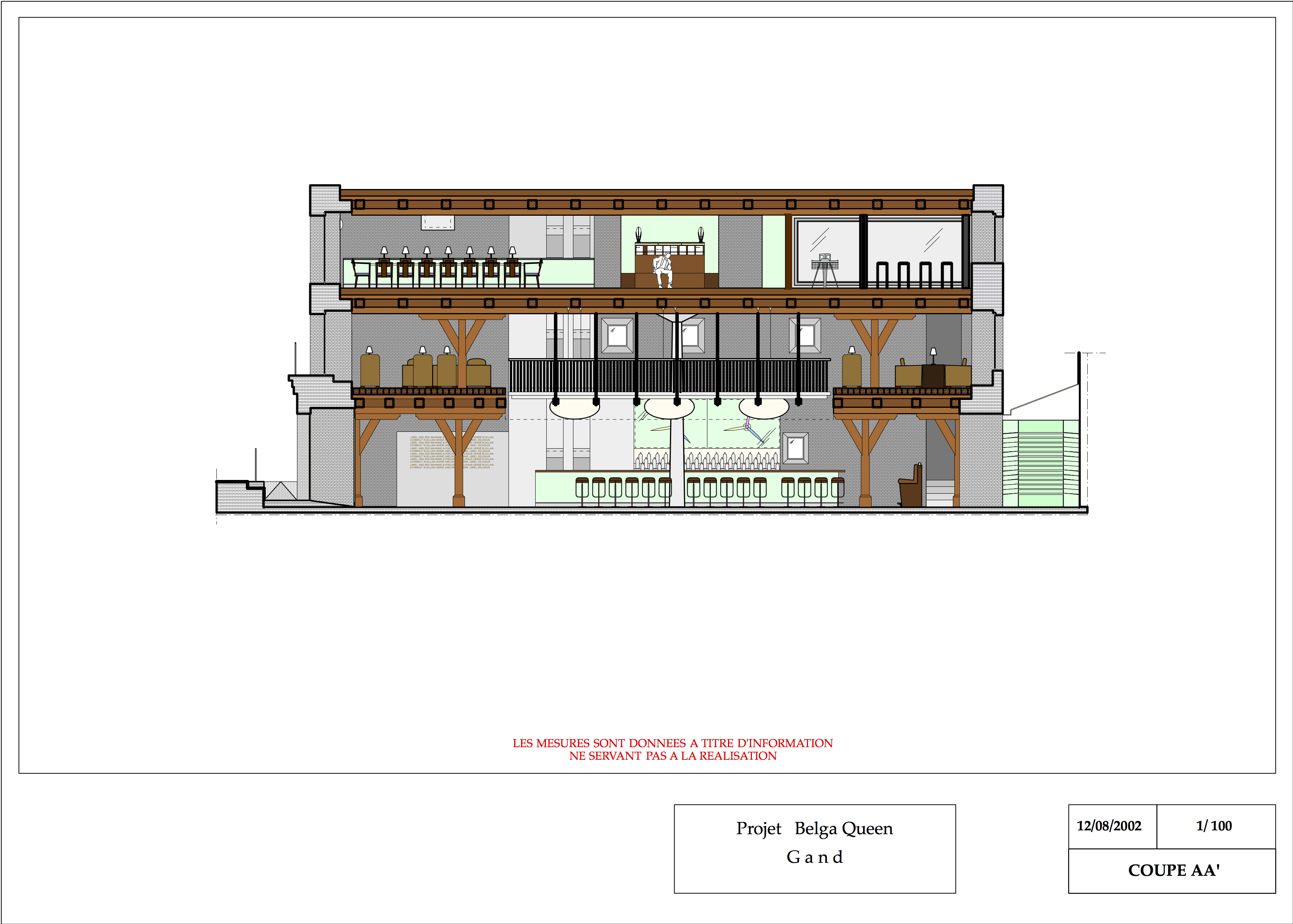Viewport: 1293px width, 924px height.
Task: Click the 'COUPE AA'' title block cell
Action: tap(1172, 871)
